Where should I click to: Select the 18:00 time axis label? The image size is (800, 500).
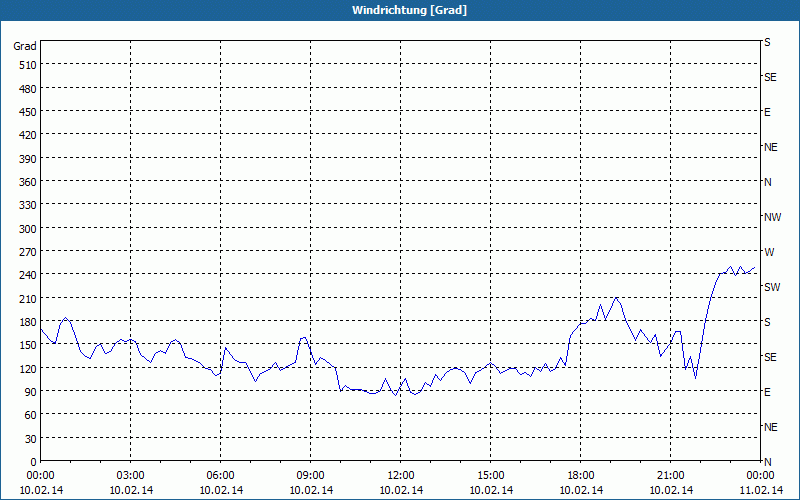coord(581,475)
